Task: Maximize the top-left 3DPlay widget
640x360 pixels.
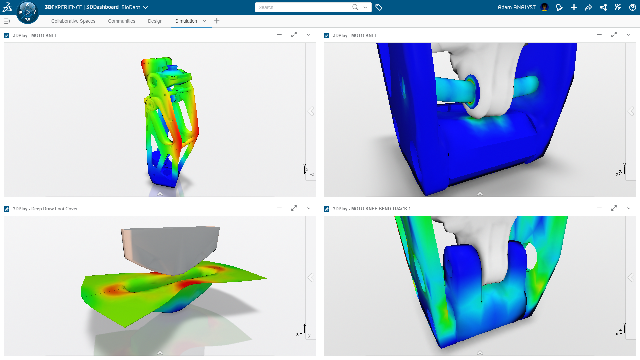Action: [294, 35]
